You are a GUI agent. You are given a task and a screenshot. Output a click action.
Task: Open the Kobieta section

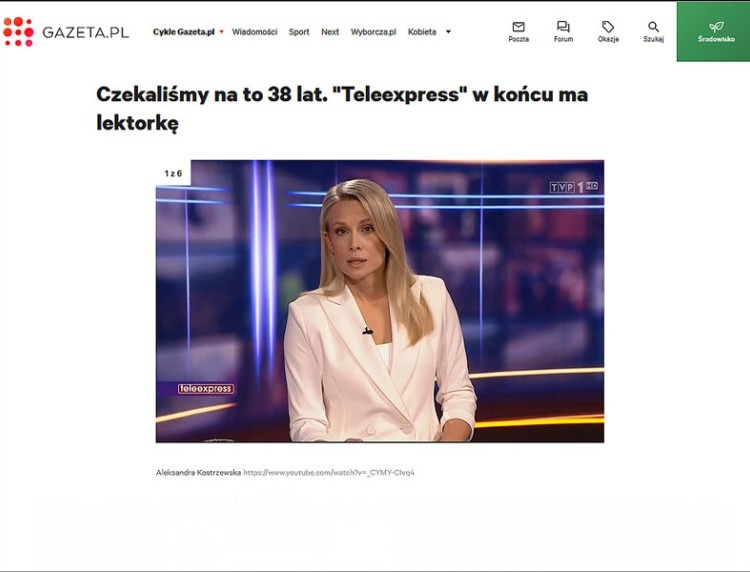(422, 32)
